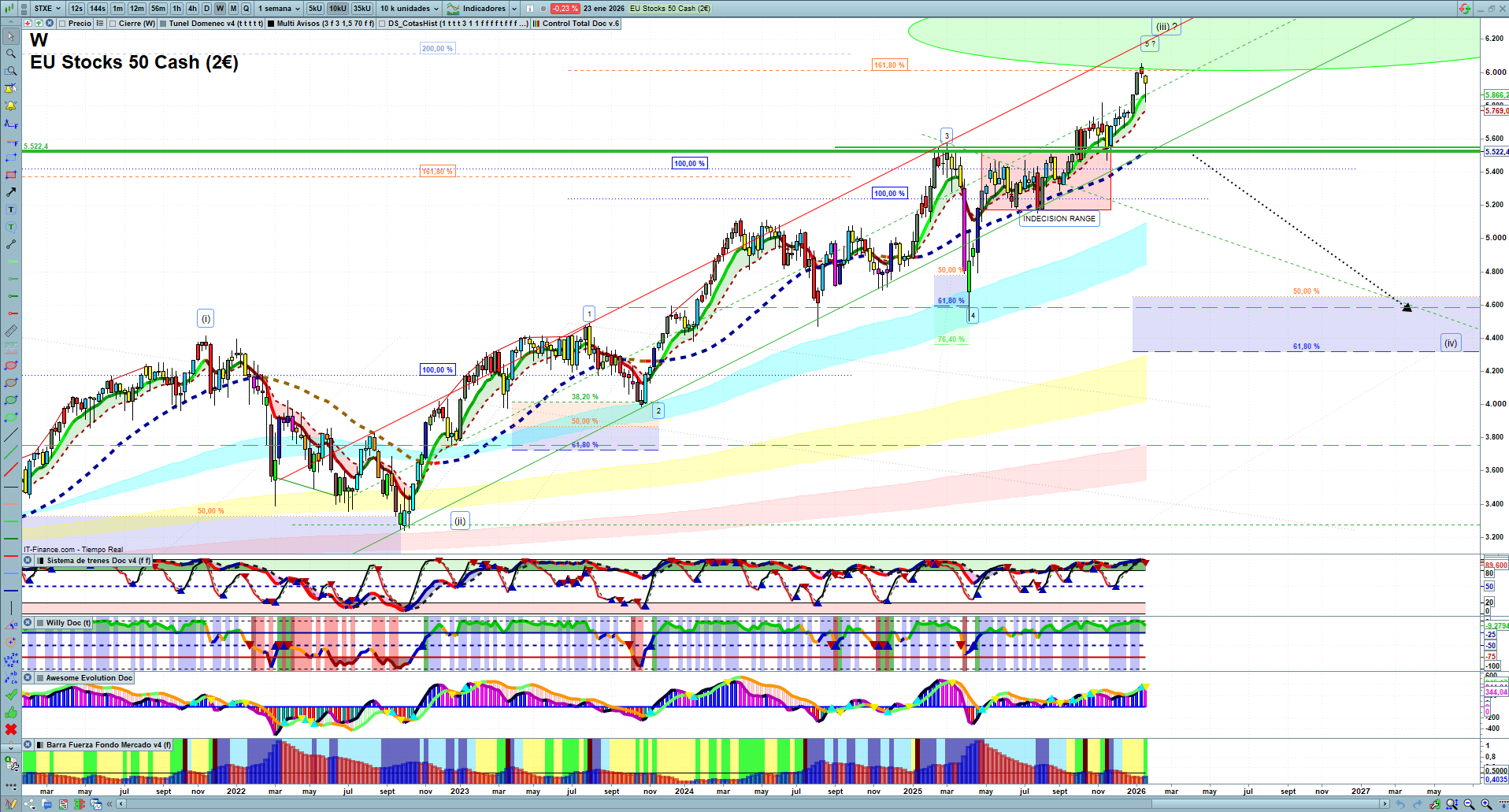Image resolution: width=1509 pixels, height=812 pixels.
Task: Toggle the Multi Avisos indicator
Action: coord(271,24)
